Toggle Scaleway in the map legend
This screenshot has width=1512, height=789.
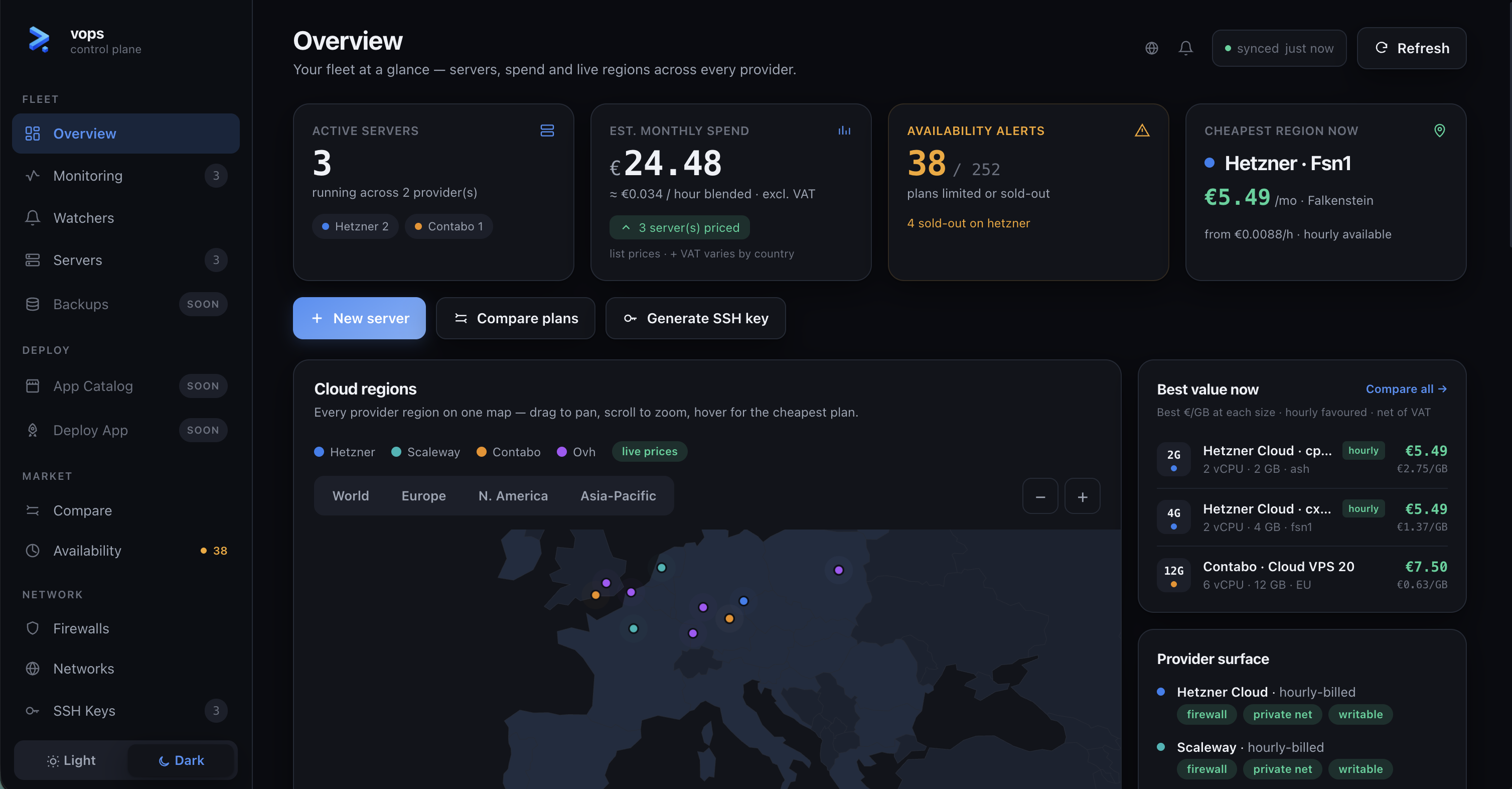(425, 452)
